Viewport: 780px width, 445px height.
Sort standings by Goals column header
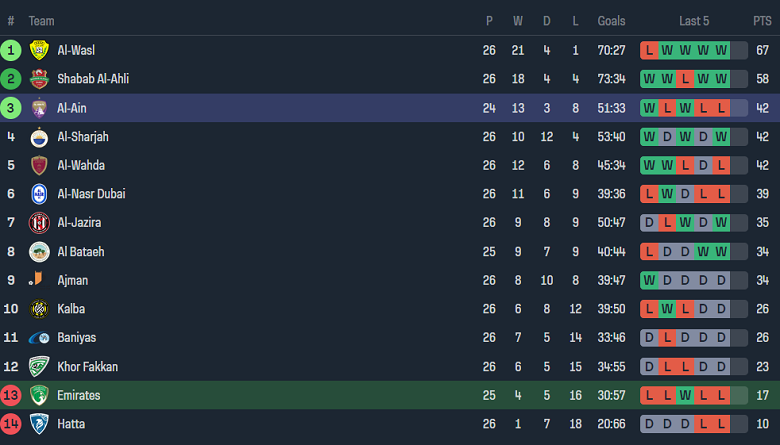coord(611,21)
